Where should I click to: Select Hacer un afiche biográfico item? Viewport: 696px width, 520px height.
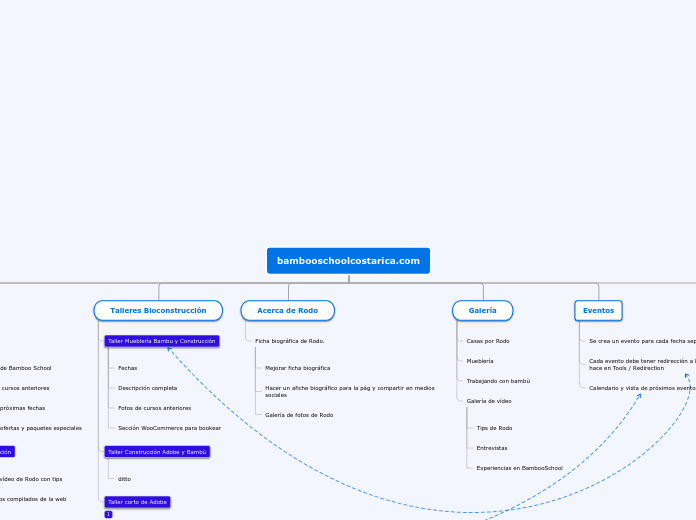[350, 392]
